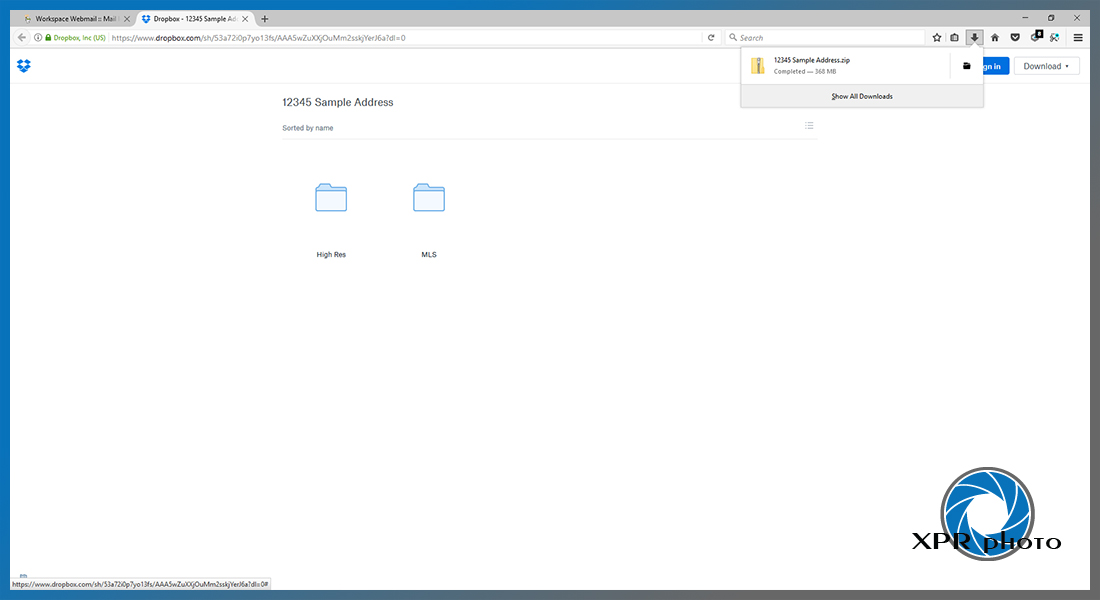
Task: Open a new browser tab
Action: [x=264, y=19]
